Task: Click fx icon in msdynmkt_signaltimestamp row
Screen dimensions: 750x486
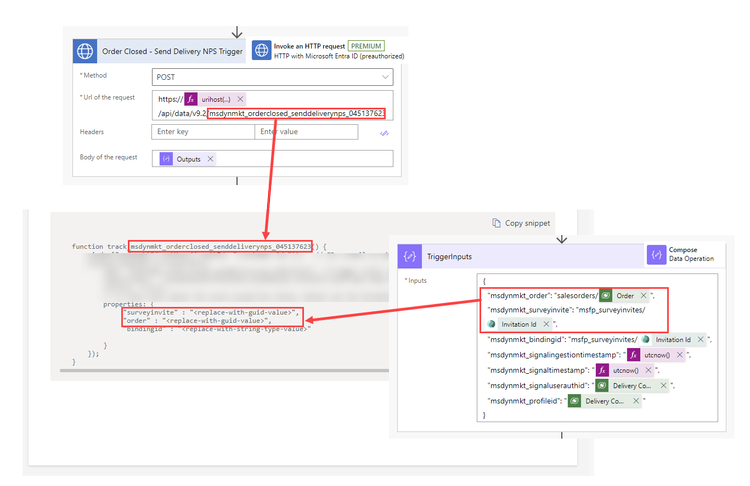Action: (x=602, y=370)
